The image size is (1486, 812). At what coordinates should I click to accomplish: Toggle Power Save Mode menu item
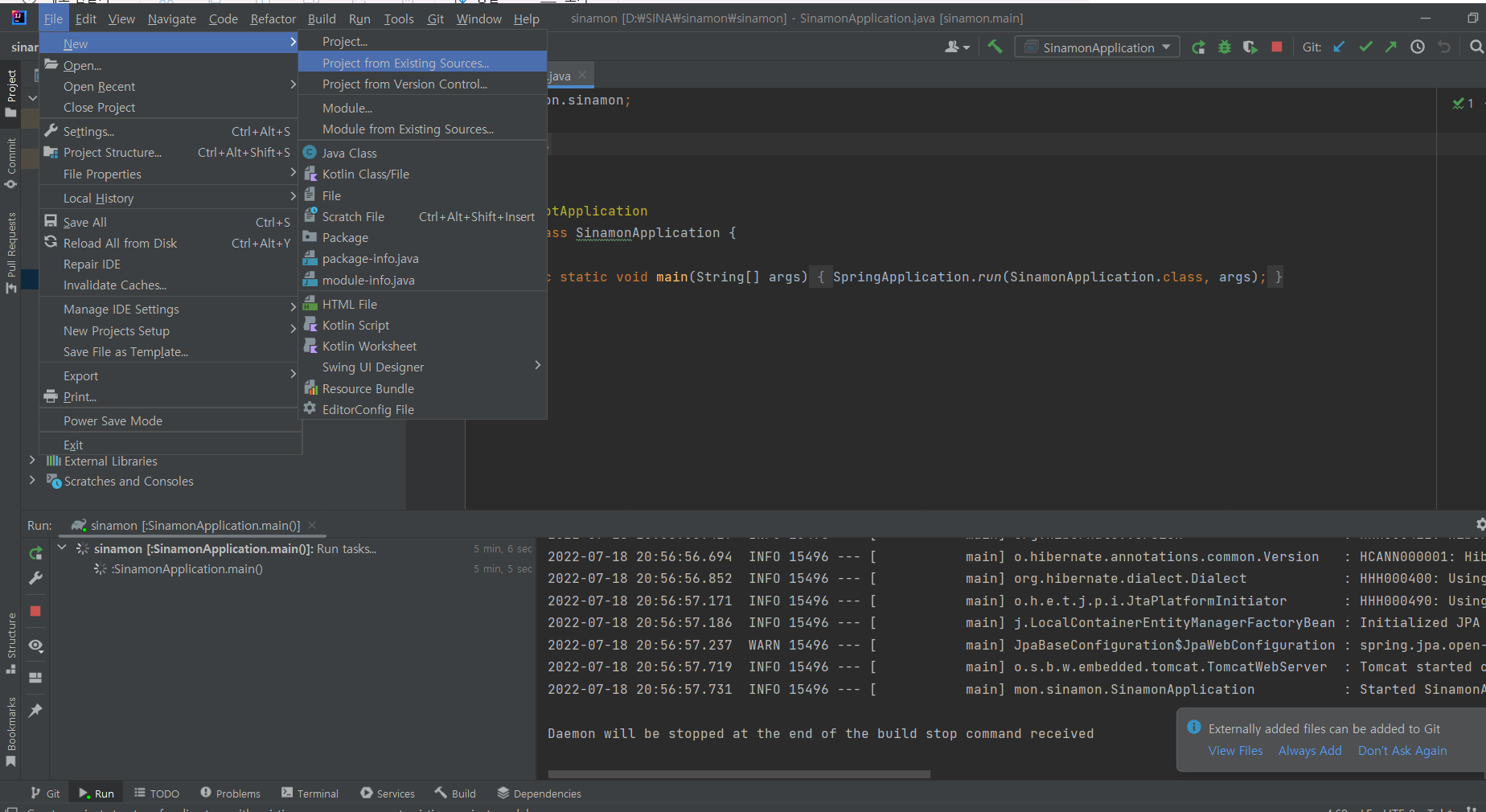[x=169, y=420]
